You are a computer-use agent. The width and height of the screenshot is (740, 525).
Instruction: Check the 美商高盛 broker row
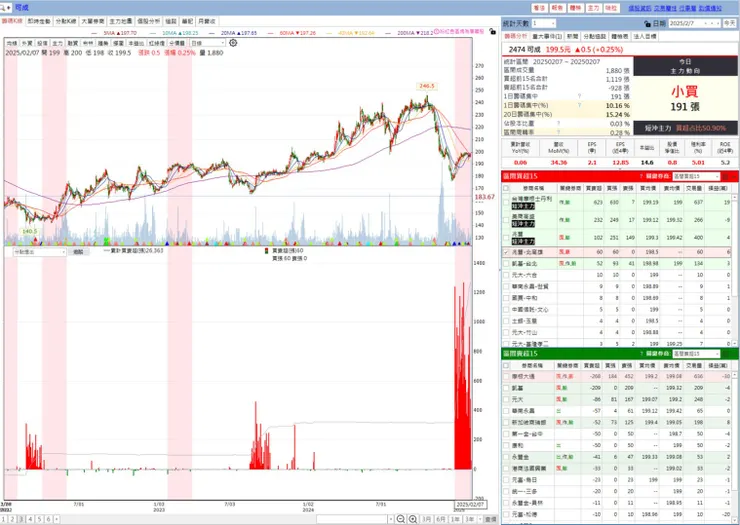506,220
